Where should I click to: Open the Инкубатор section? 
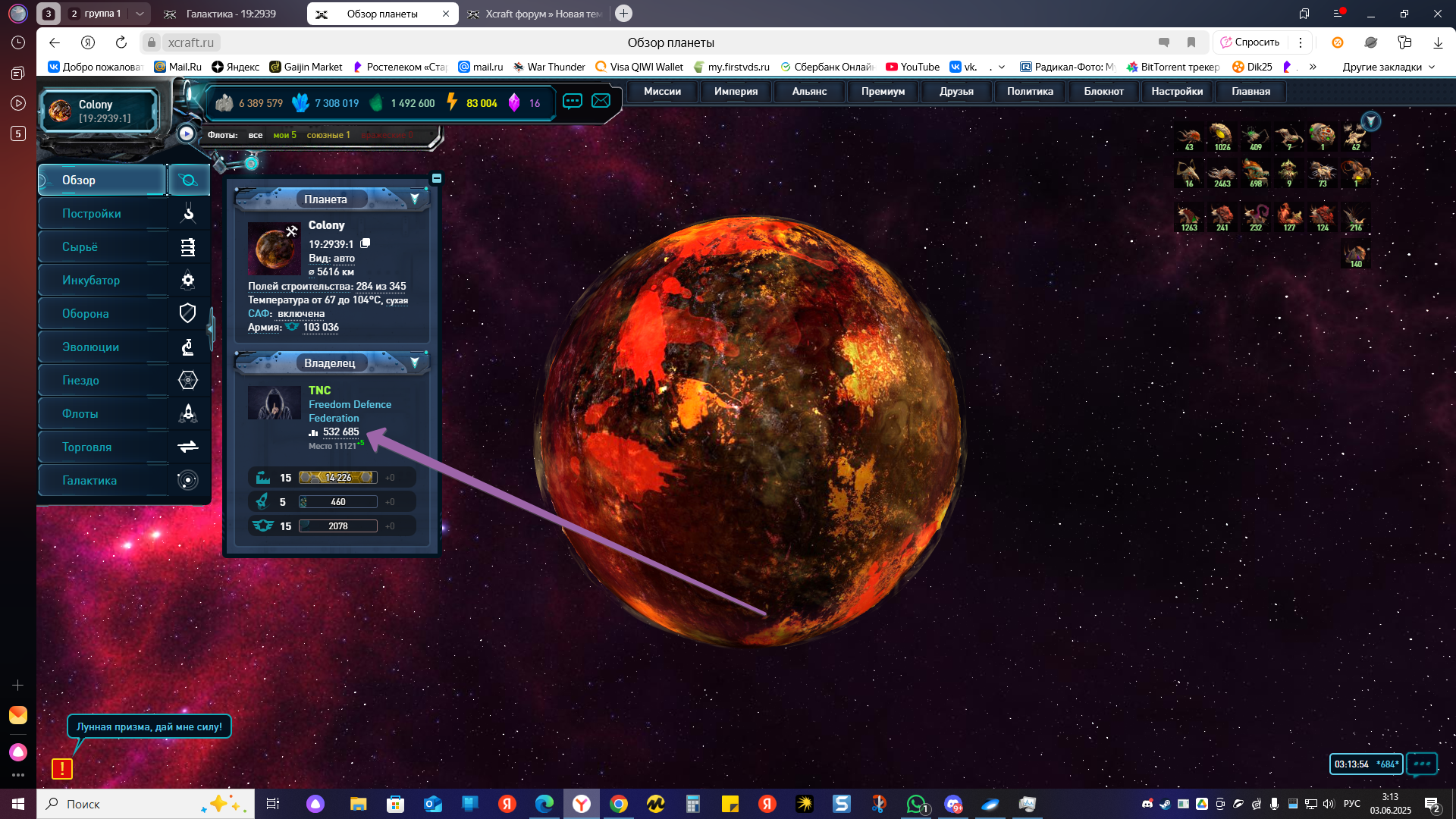[91, 280]
